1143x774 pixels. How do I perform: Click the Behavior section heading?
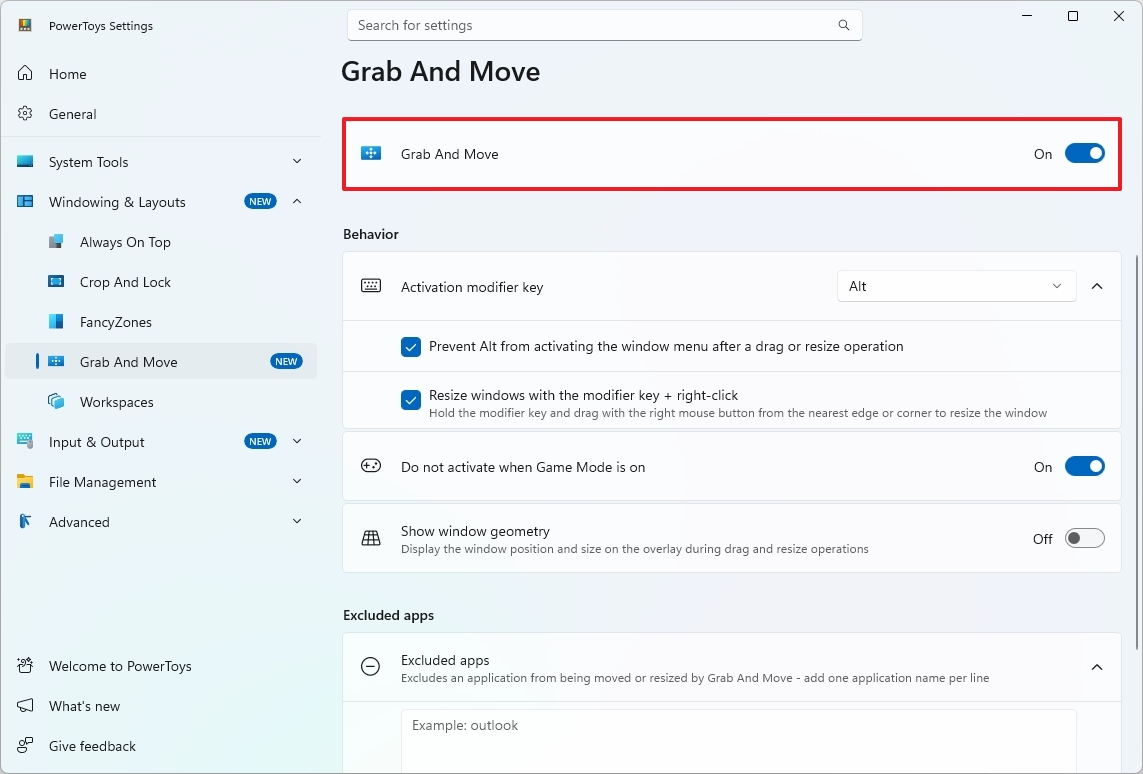(371, 234)
